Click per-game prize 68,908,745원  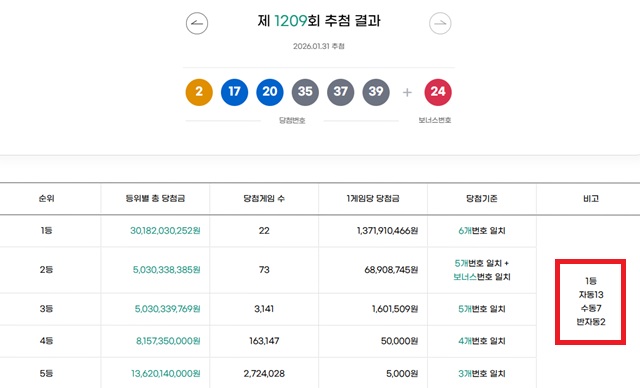(x=391, y=270)
